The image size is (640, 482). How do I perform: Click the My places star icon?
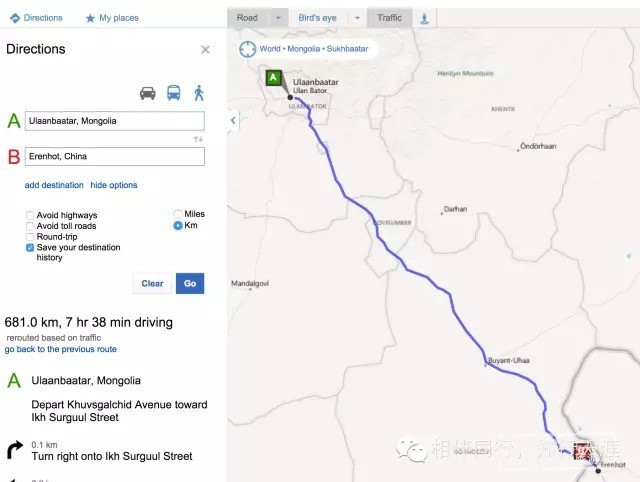coord(90,18)
